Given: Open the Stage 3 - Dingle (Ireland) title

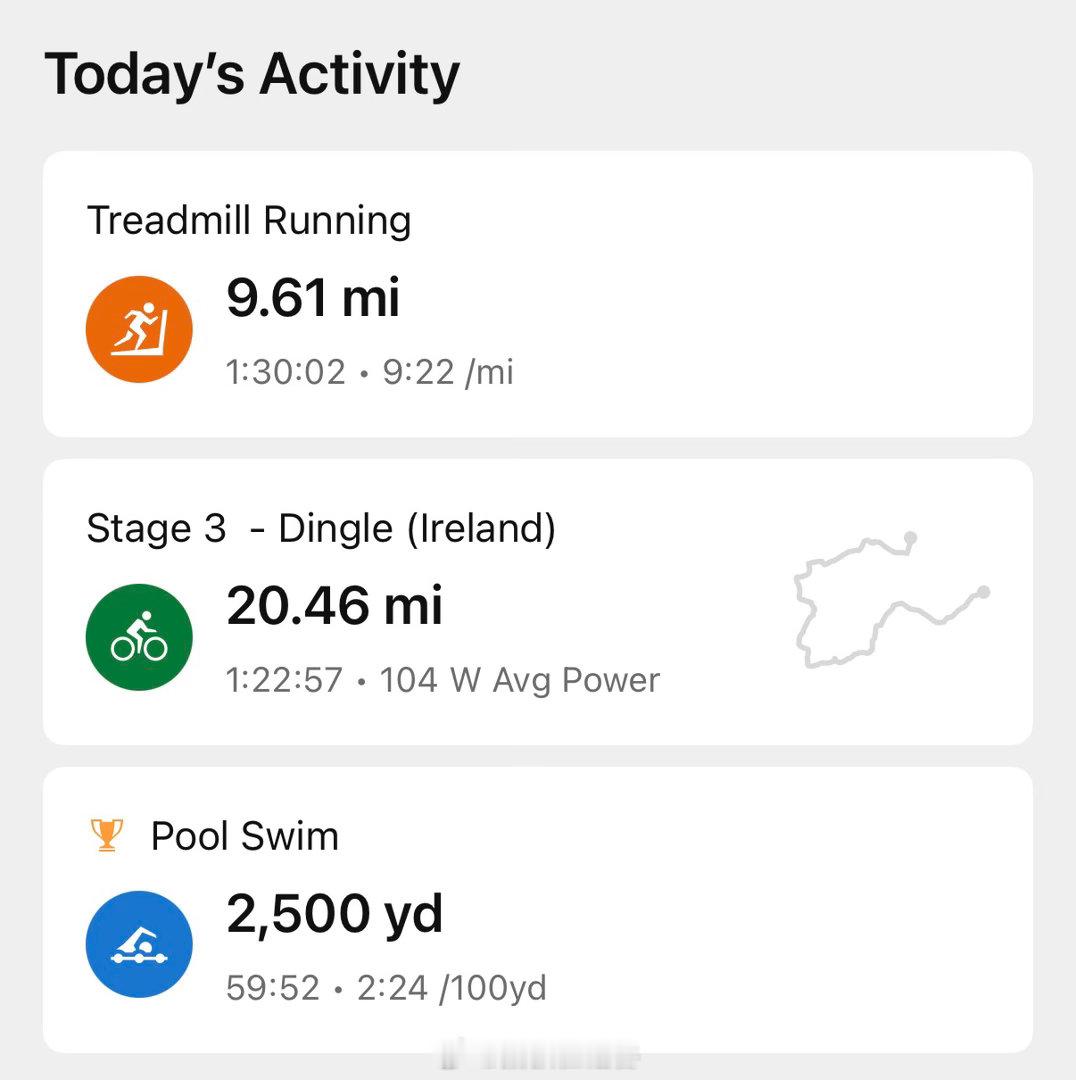Looking at the screenshot, I should pyautogui.click(x=321, y=528).
